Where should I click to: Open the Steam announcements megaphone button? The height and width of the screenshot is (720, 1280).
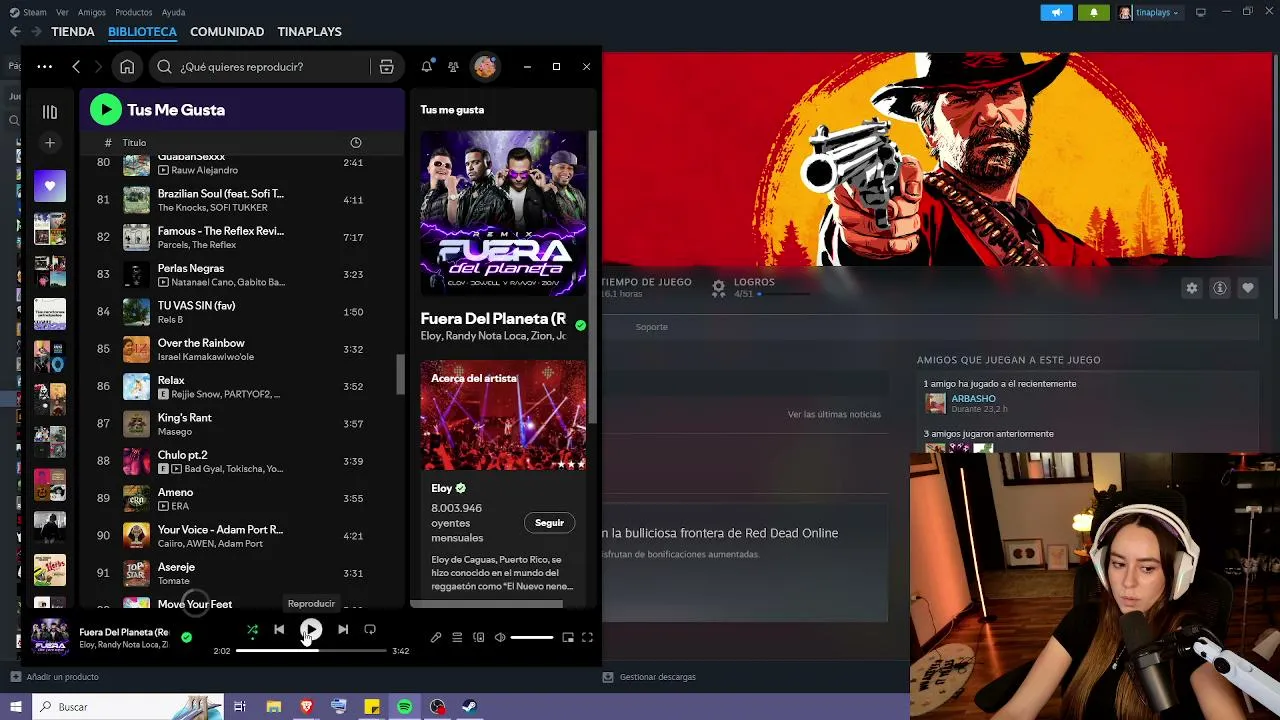coord(1056,12)
